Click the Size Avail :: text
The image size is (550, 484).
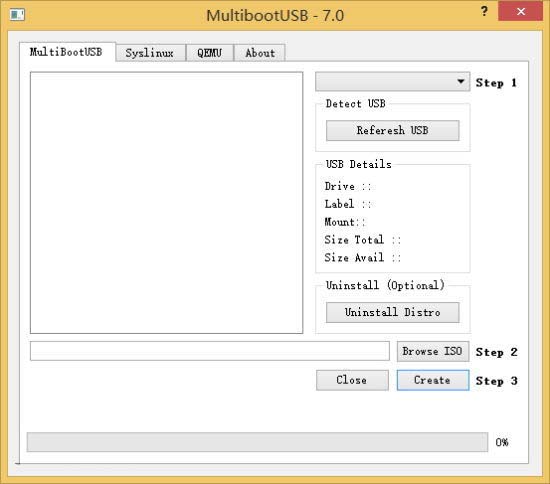point(362,258)
